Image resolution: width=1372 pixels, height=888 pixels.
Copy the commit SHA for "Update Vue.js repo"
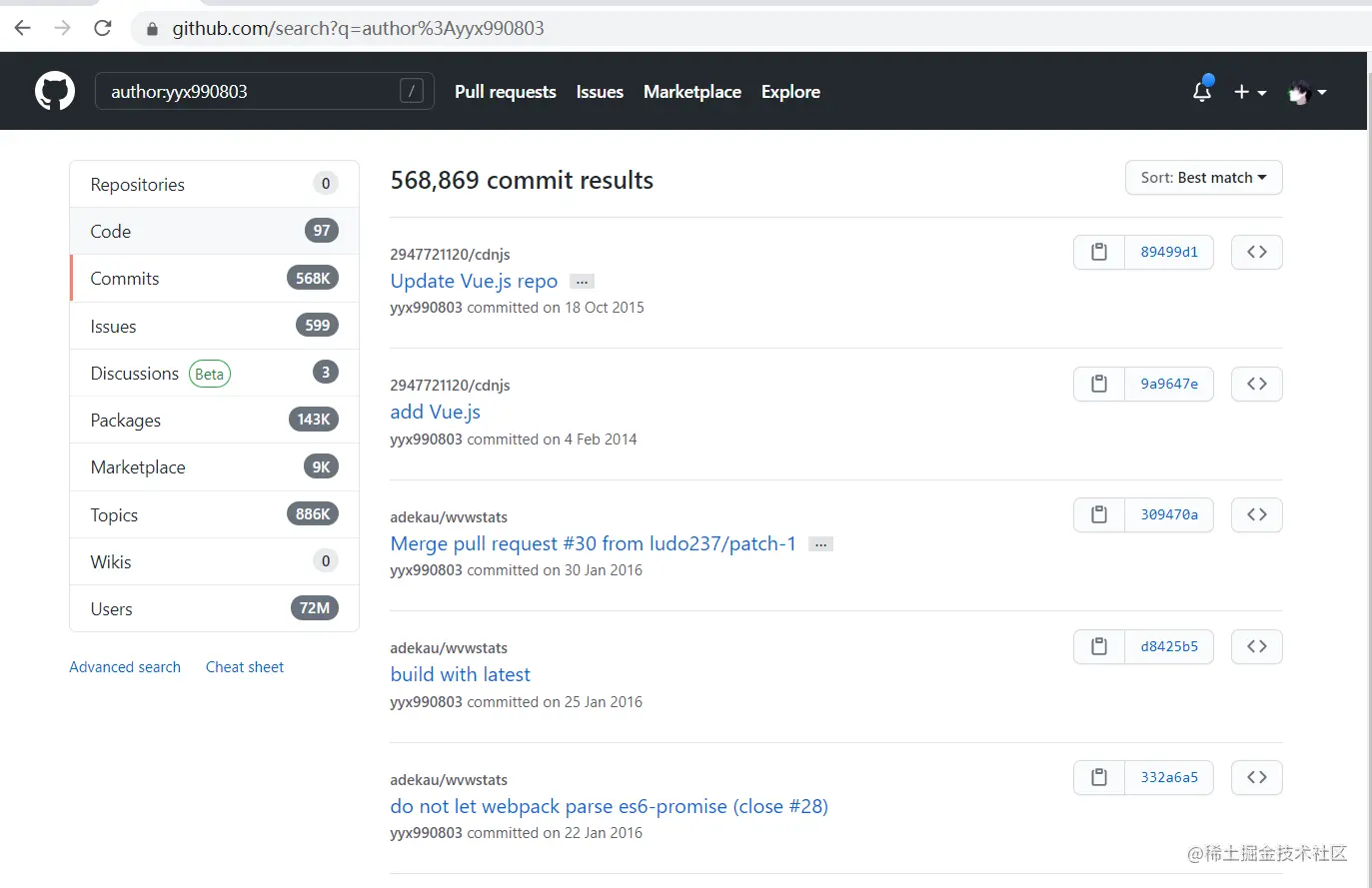tap(1099, 252)
